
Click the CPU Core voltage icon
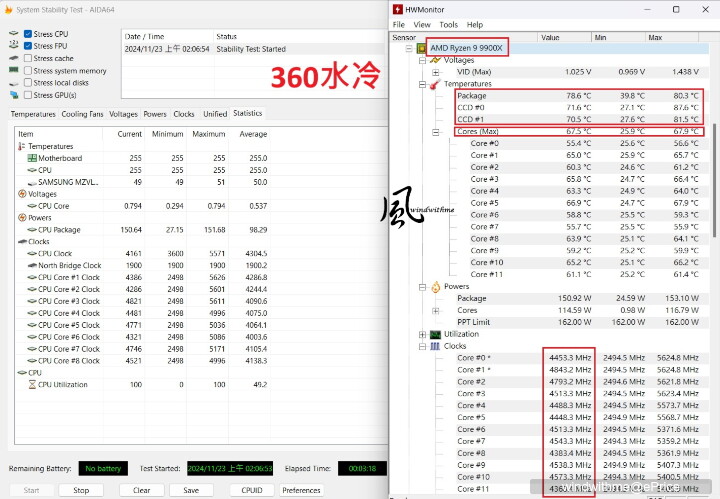click(32, 206)
